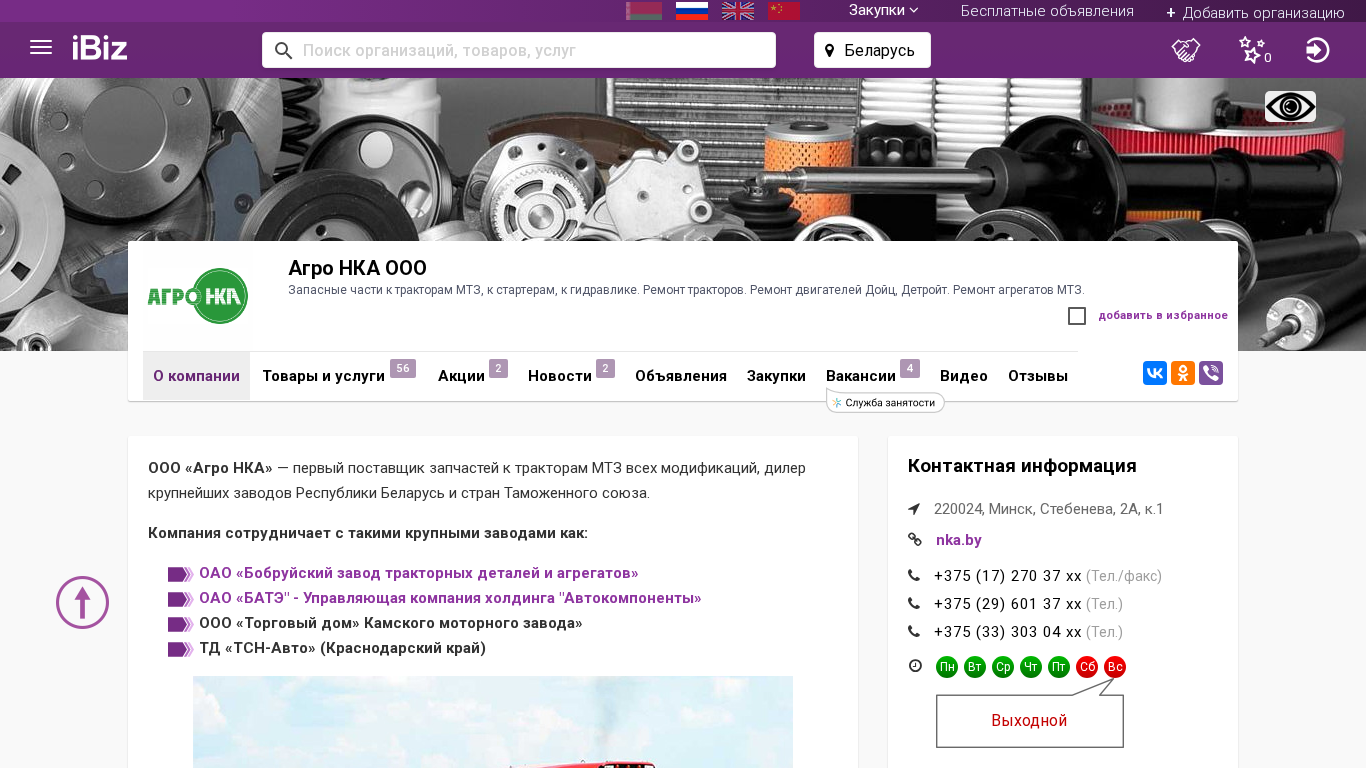Open the Закупки company tab

(776, 376)
